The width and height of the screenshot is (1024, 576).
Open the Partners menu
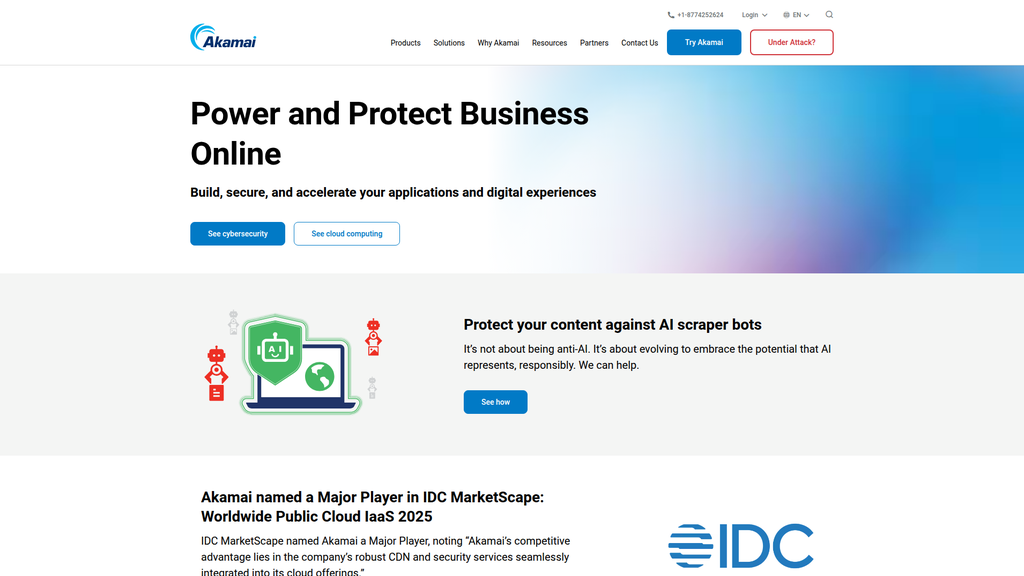pyautogui.click(x=594, y=43)
